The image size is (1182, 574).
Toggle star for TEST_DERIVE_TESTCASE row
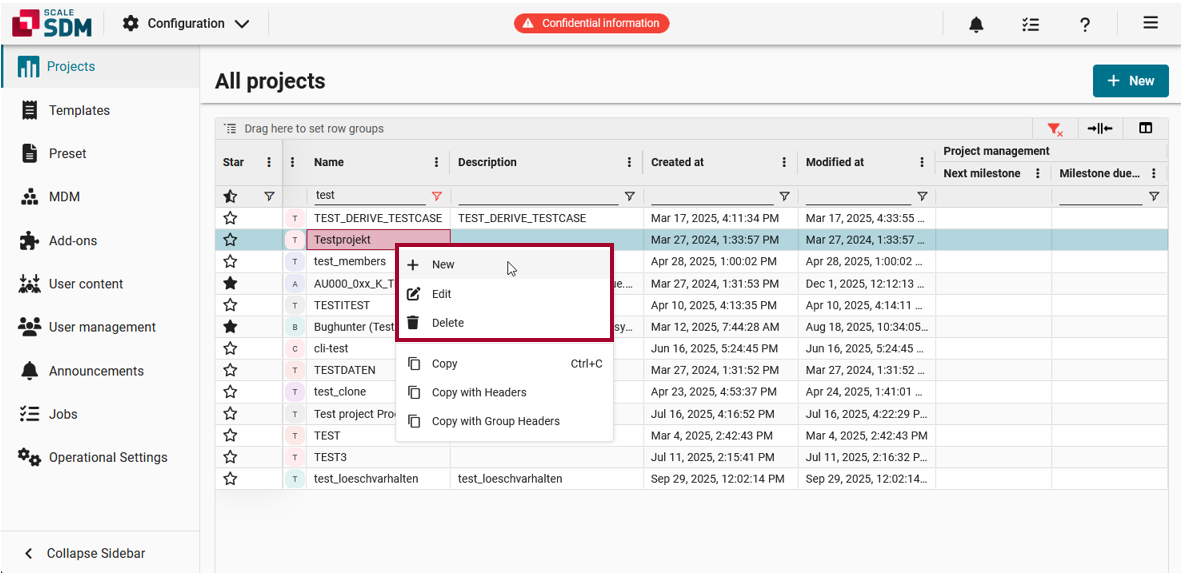230,218
